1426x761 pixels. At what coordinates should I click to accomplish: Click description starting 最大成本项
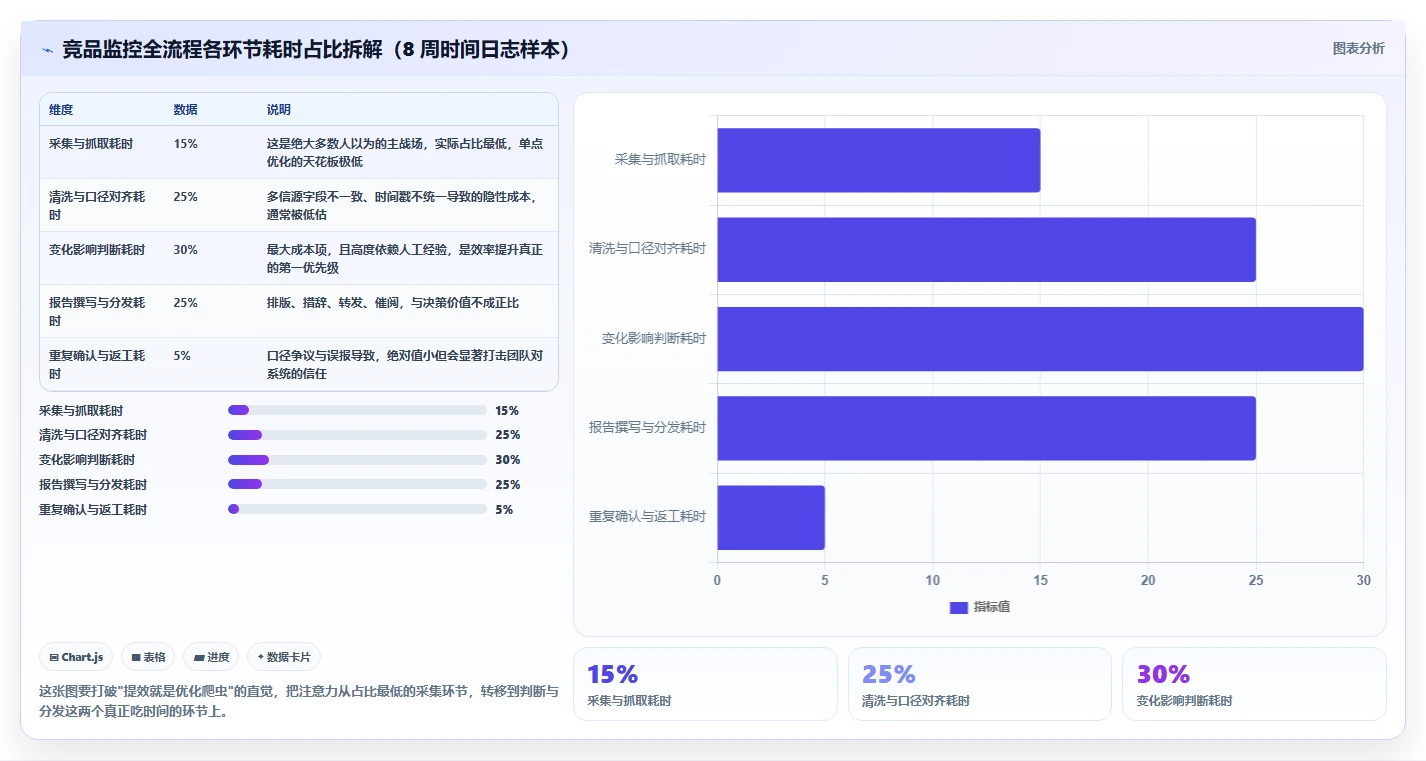click(405, 259)
